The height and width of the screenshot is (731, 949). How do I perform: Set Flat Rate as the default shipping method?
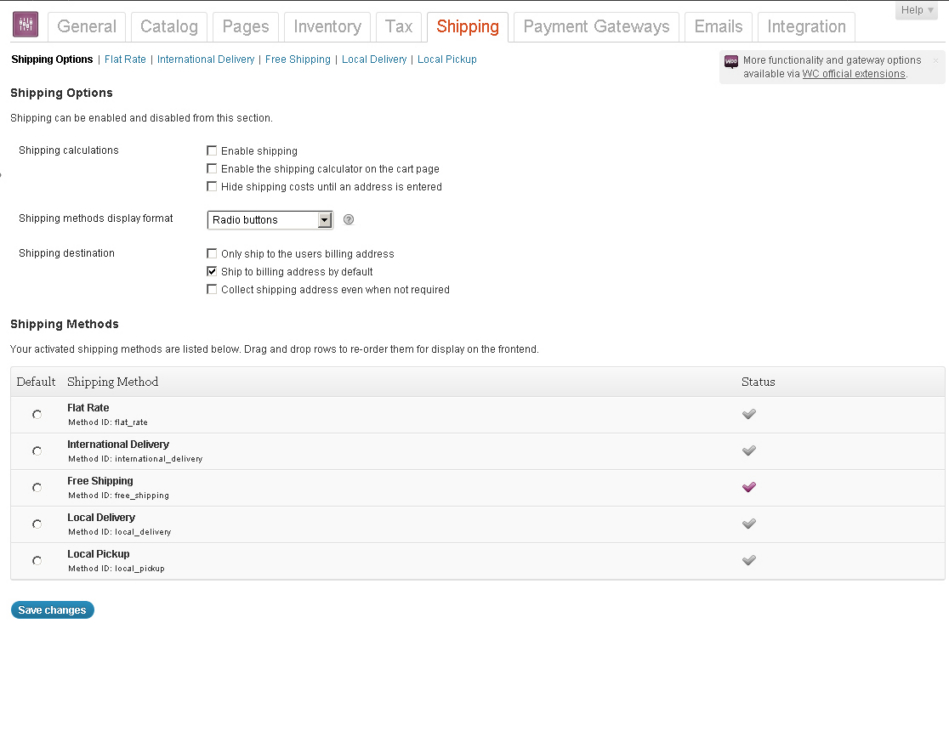36,413
